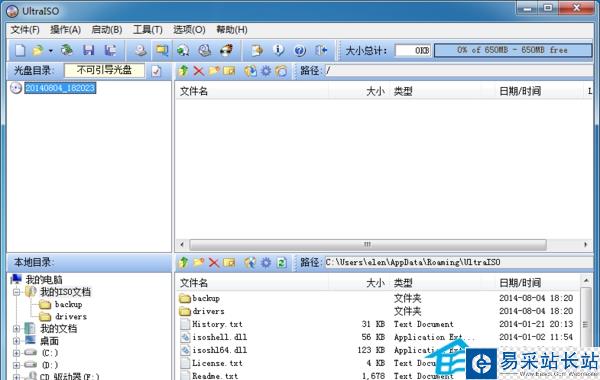Expand the (C:) drive node
The height and width of the screenshot is (380, 600).
16,353
